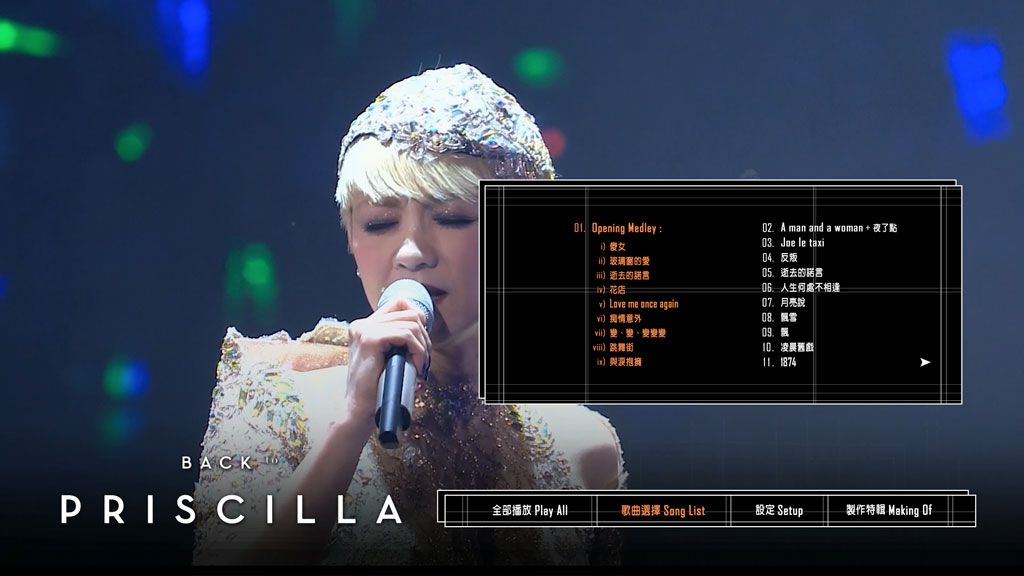Open 設定 Setup menu option
This screenshot has width=1024, height=576.
click(x=779, y=511)
